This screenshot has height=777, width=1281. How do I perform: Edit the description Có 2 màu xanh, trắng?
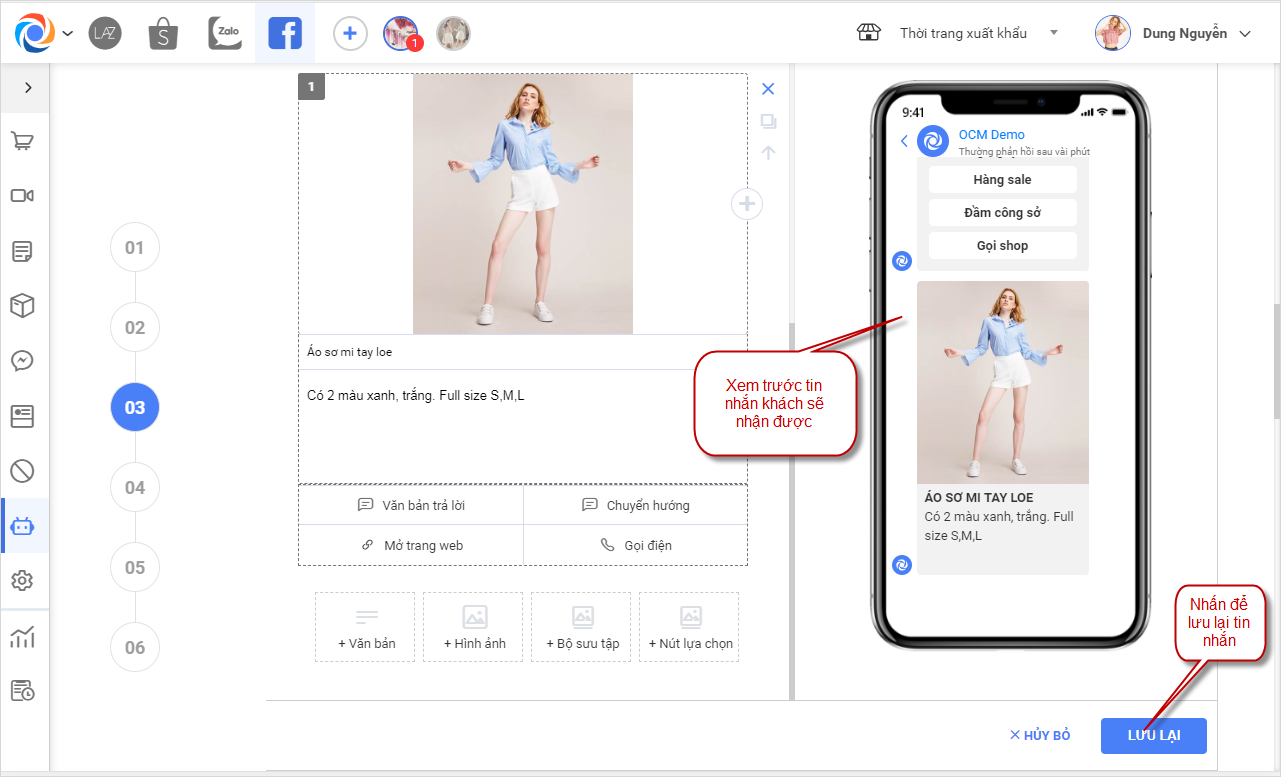[x=523, y=426]
